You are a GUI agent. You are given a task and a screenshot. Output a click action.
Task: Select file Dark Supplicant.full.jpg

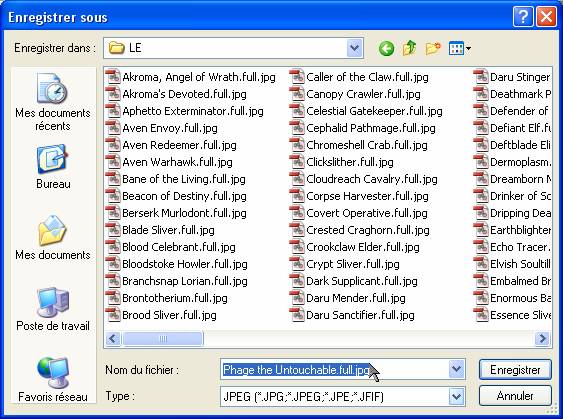pyautogui.click(x=354, y=280)
